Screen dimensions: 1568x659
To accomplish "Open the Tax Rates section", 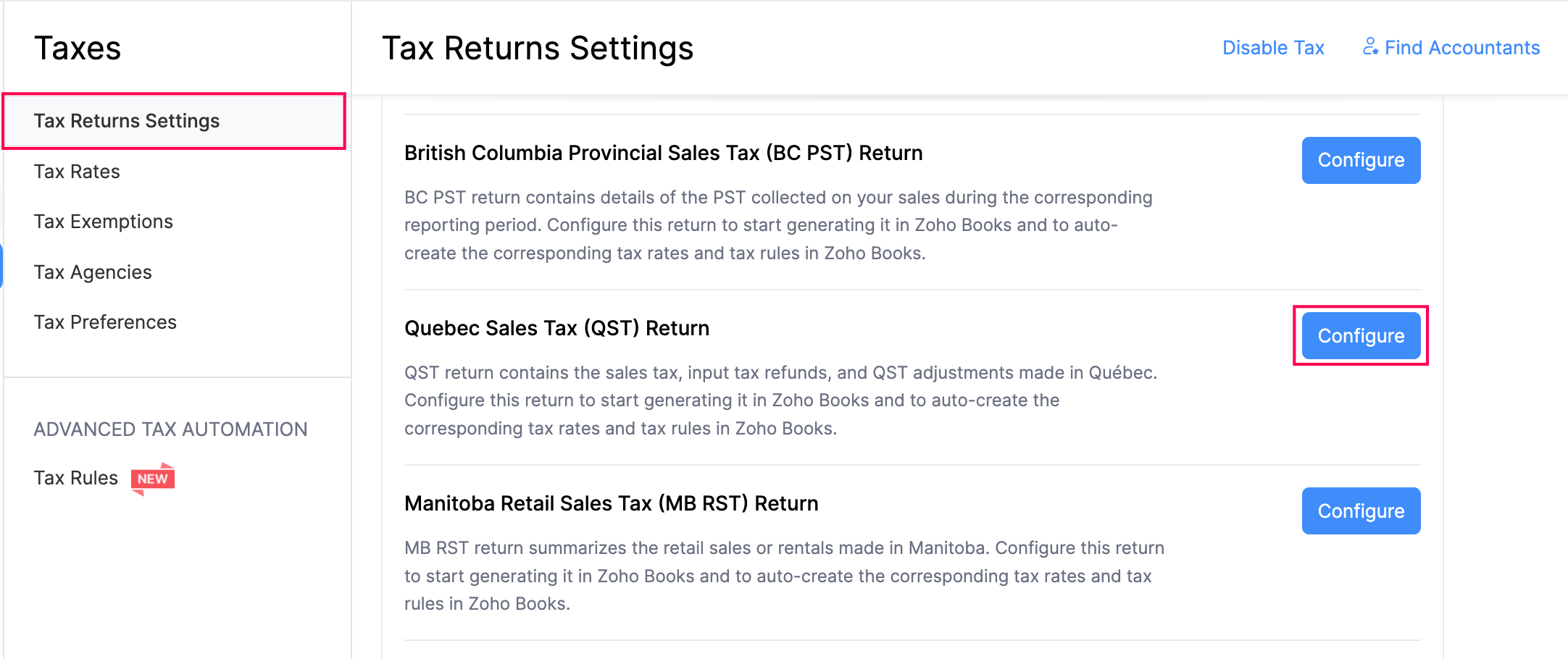I will (76, 171).
